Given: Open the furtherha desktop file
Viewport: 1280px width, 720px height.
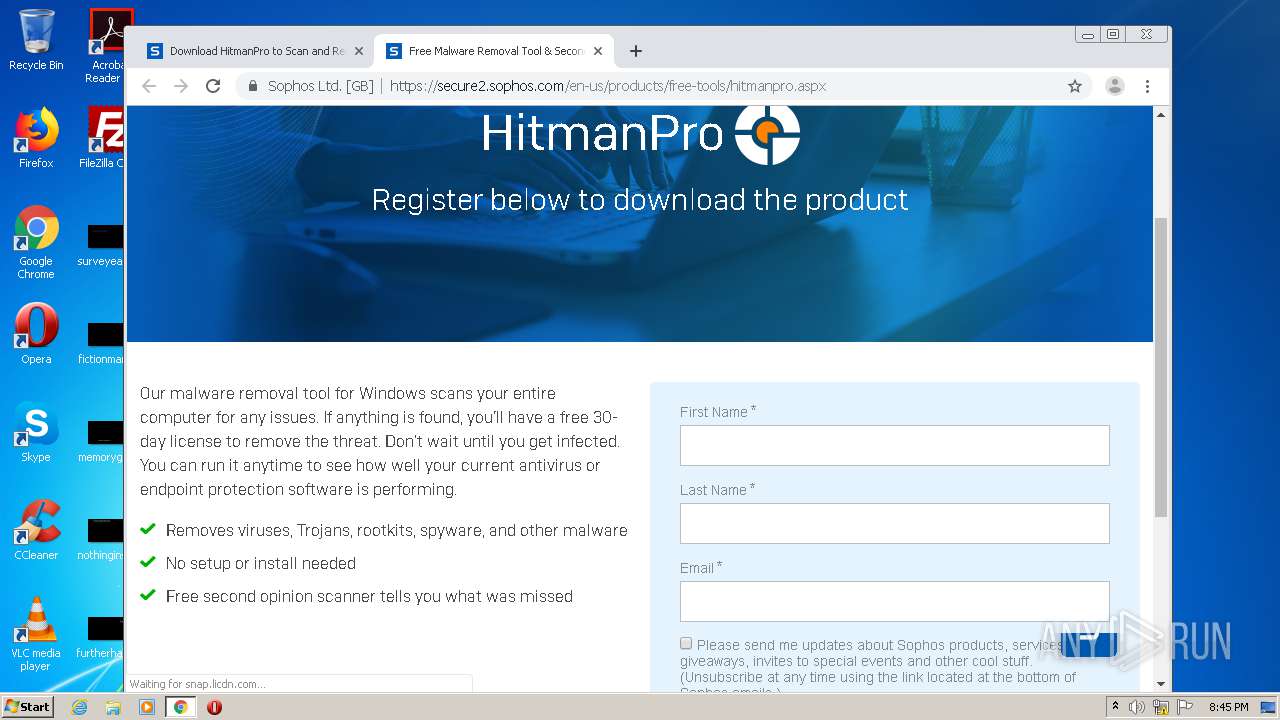Looking at the screenshot, I should (x=102, y=637).
